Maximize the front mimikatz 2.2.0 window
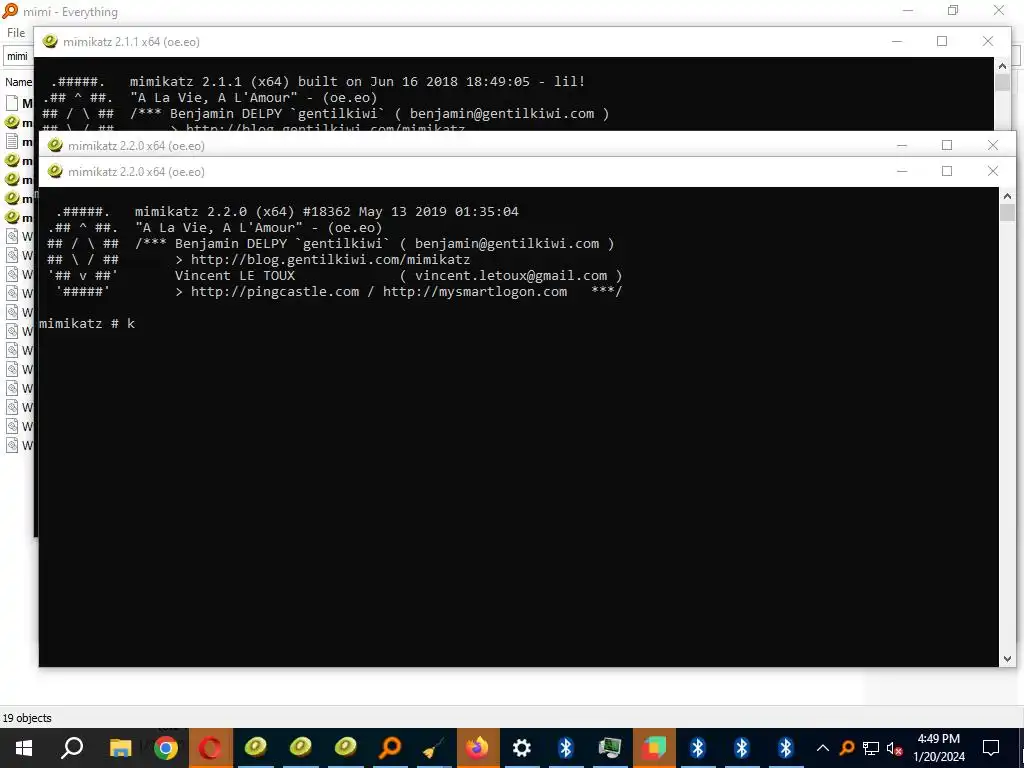Image resolution: width=1024 pixels, height=768 pixels. [x=947, y=171]
